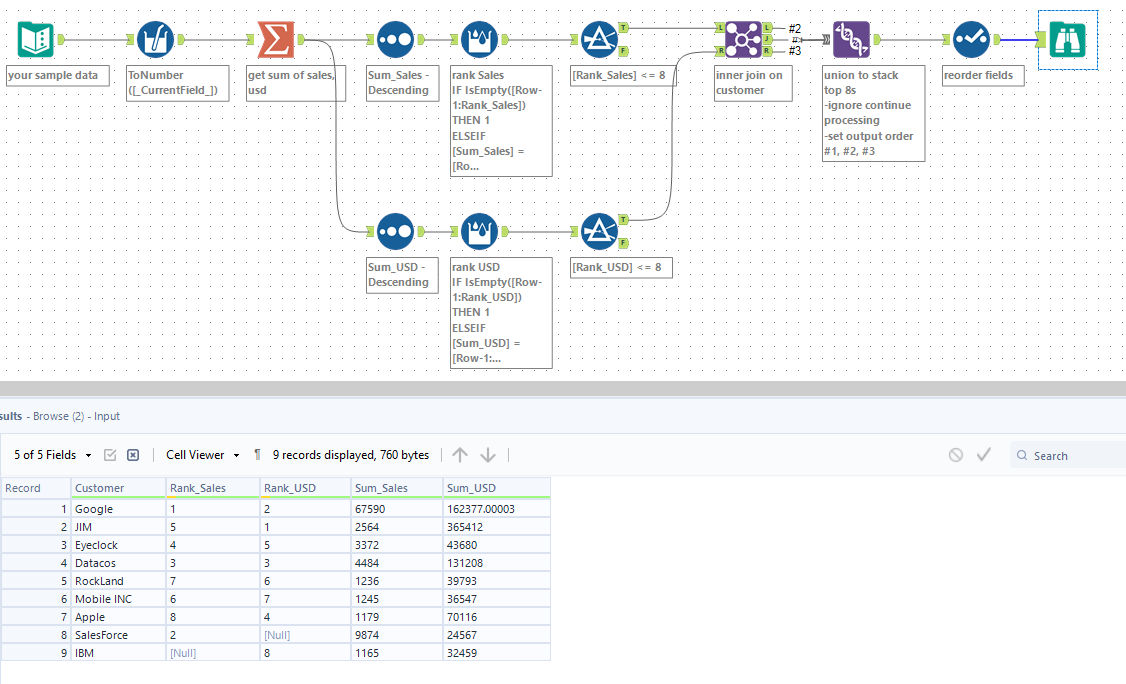Select the Input Data tool "your sample data"

(34, 39)
